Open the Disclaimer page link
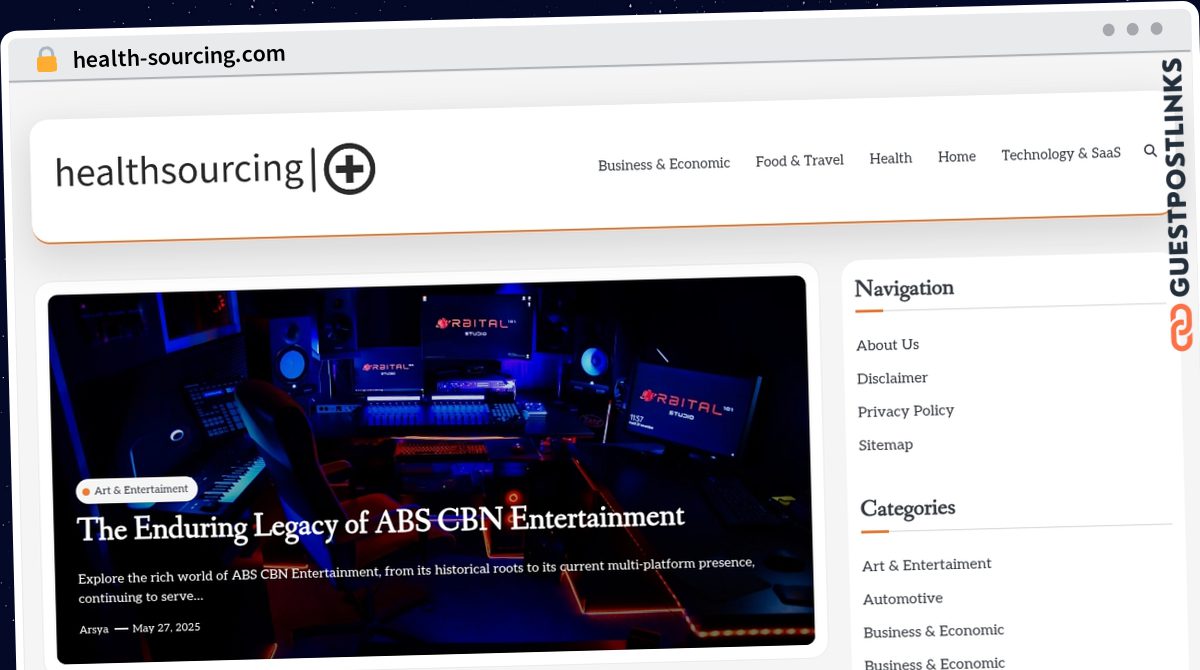 [892, 378]
